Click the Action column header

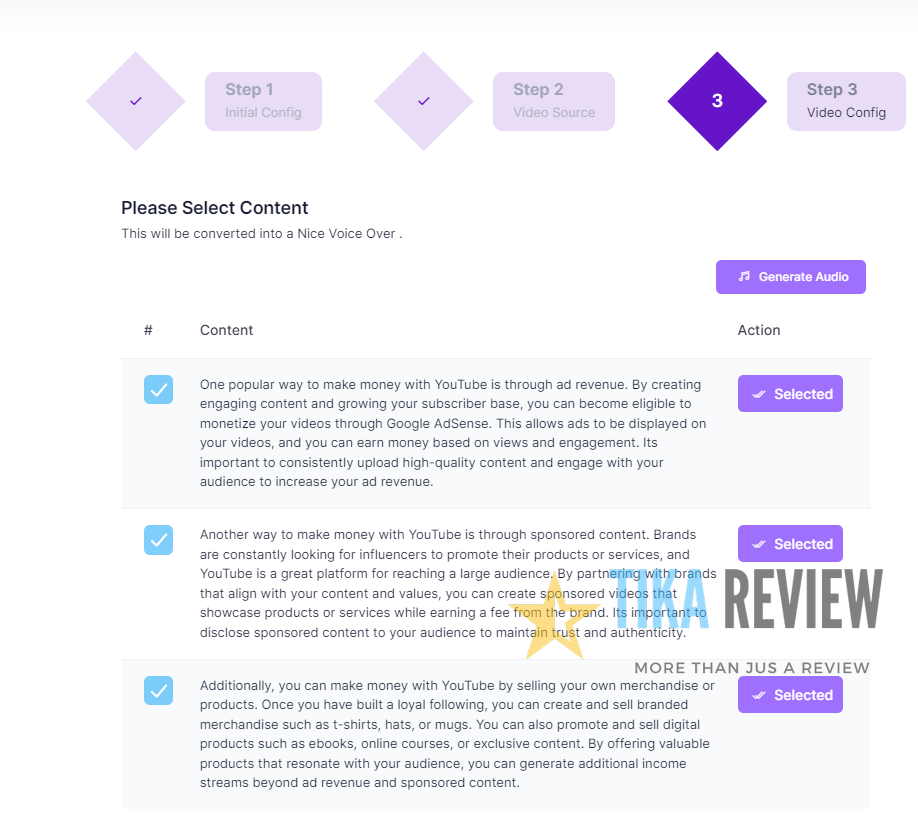pos(759,330)
